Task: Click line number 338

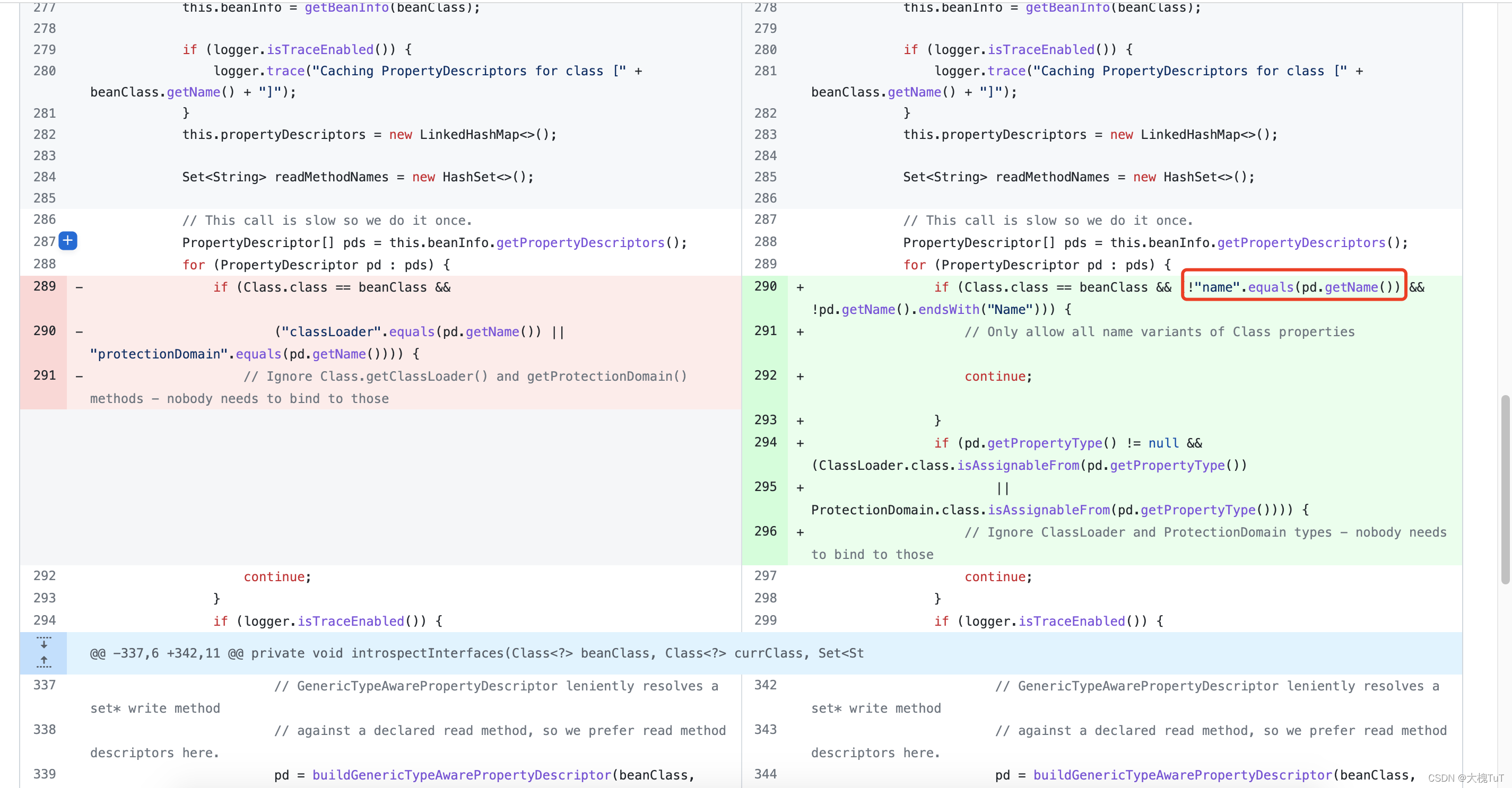Action: point(45,729)
